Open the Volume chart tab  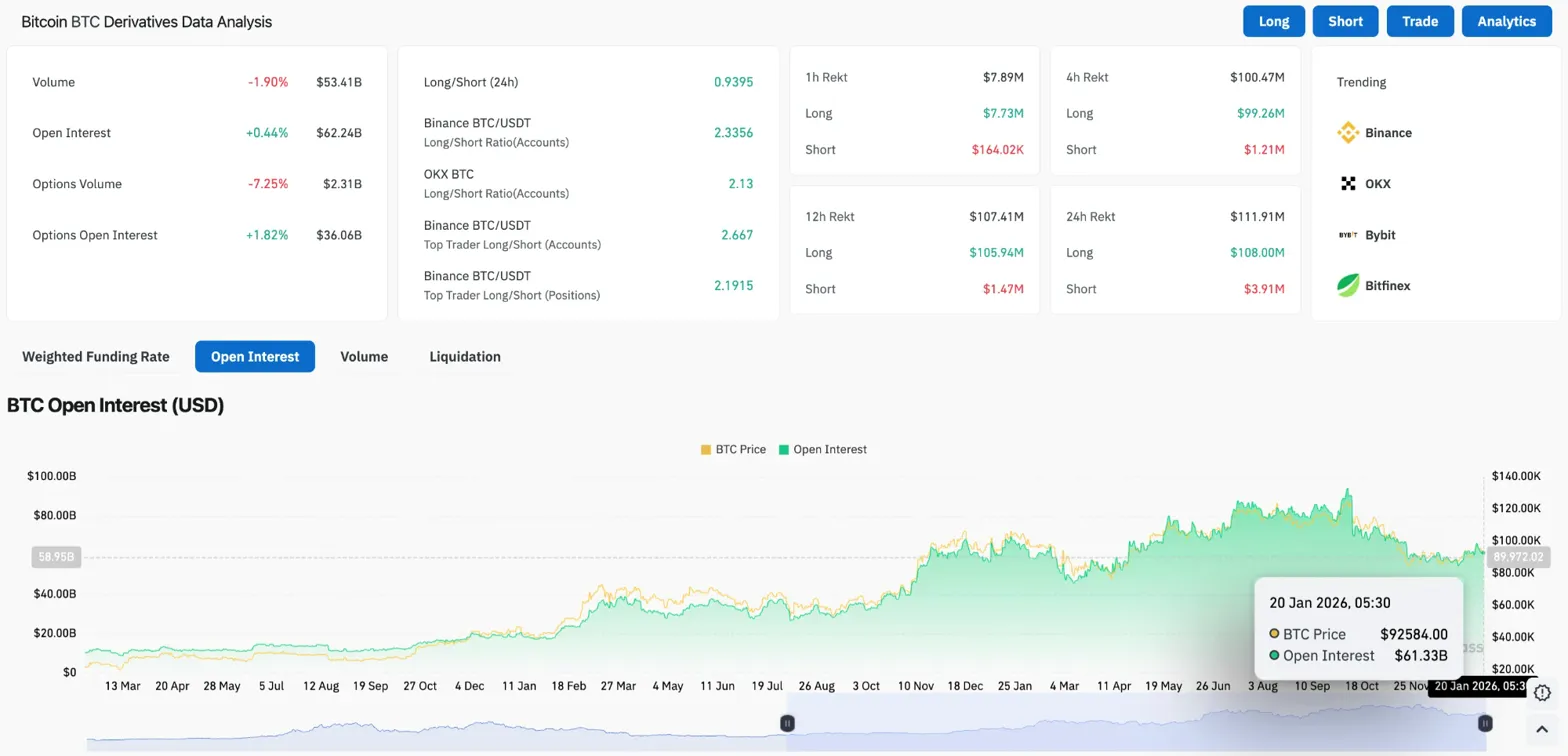pos(364,357)
